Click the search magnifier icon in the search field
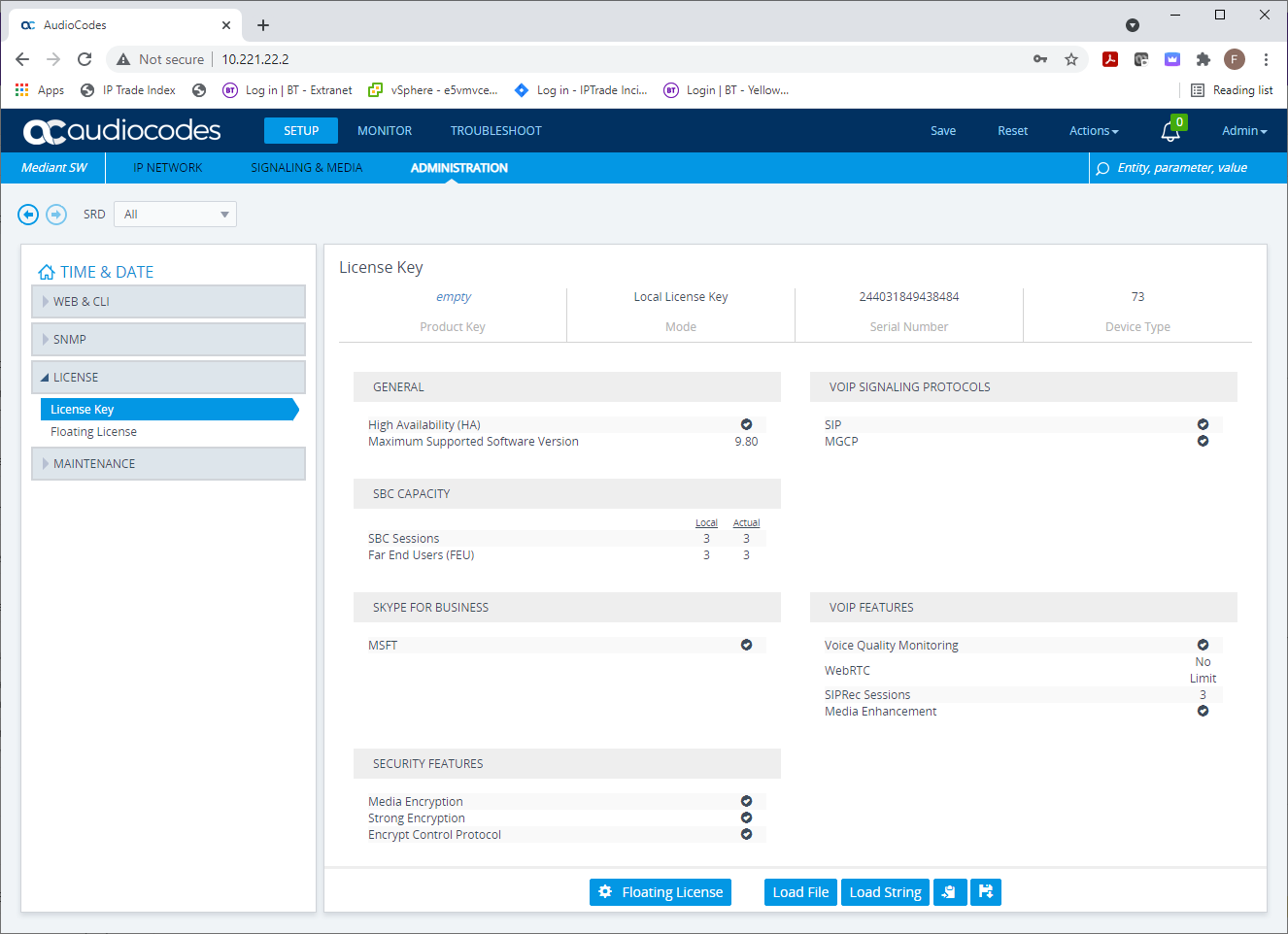1288x934 pixels. [1102, 168]
